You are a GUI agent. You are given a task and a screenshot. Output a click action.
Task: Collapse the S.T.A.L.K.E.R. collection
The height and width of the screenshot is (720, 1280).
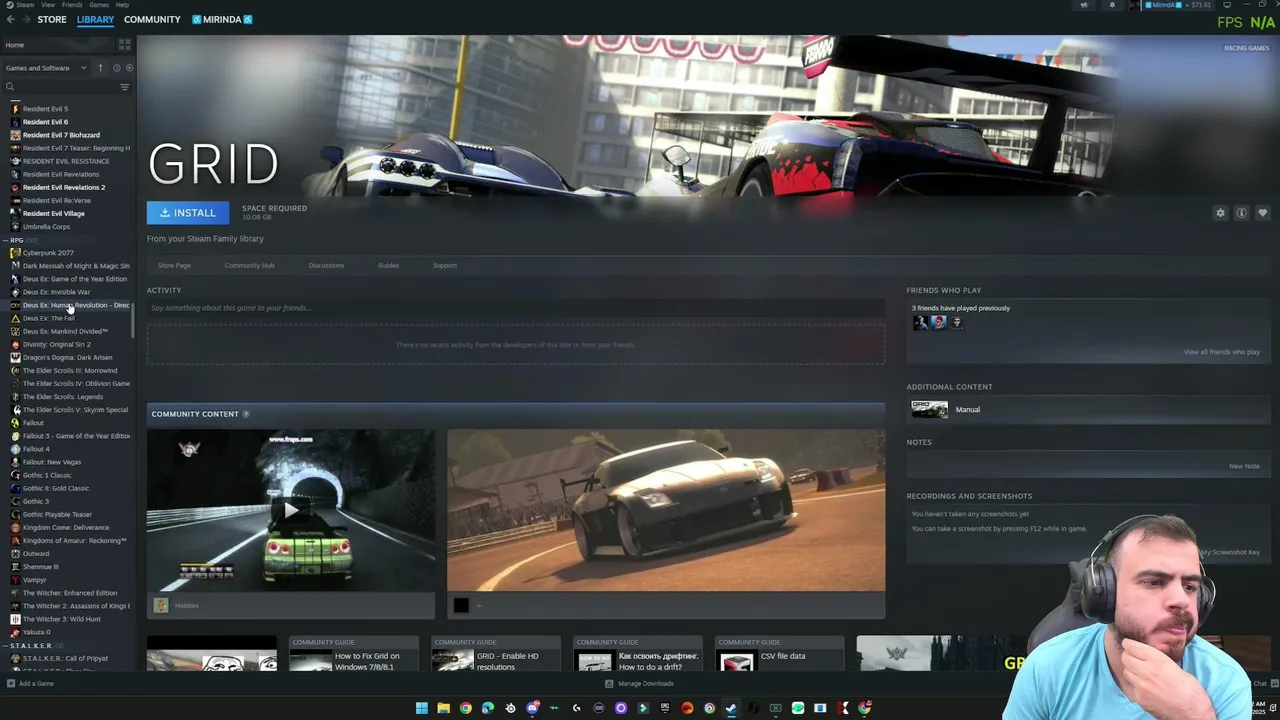7,646
